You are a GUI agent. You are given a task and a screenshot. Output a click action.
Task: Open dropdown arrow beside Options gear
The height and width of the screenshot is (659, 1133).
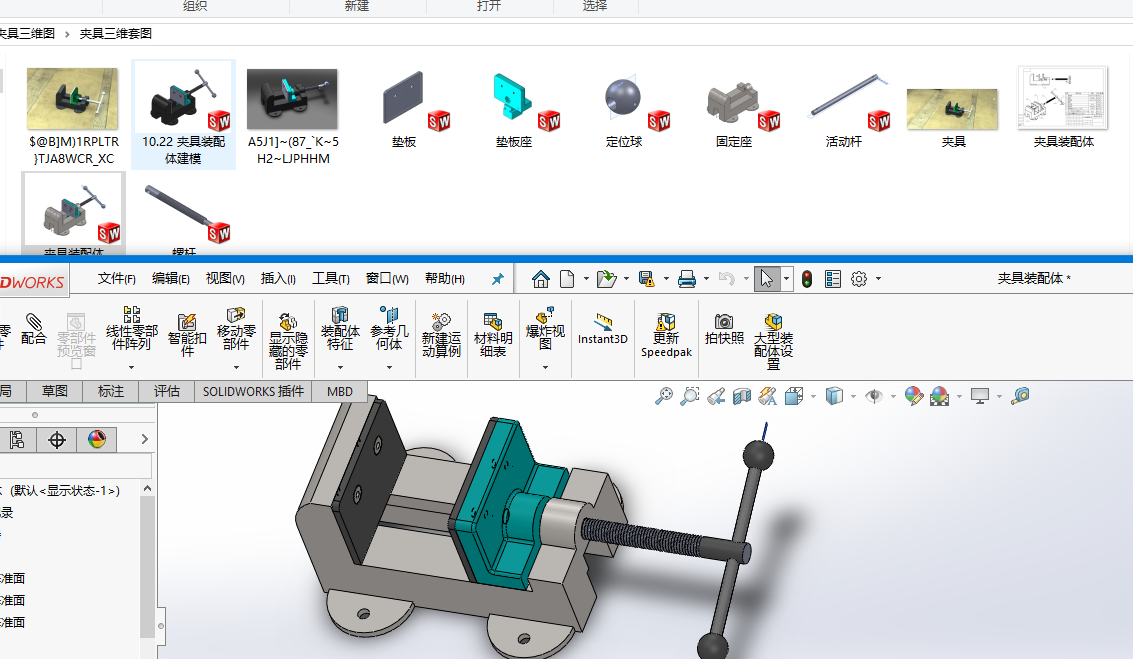[x=878, y=279]
